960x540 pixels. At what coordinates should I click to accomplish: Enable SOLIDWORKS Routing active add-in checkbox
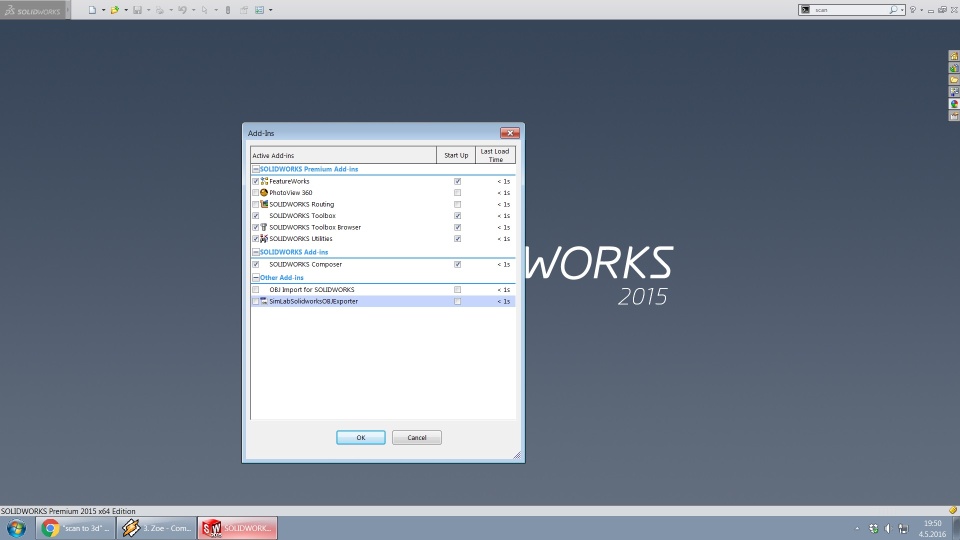click(x=255, y=204)
